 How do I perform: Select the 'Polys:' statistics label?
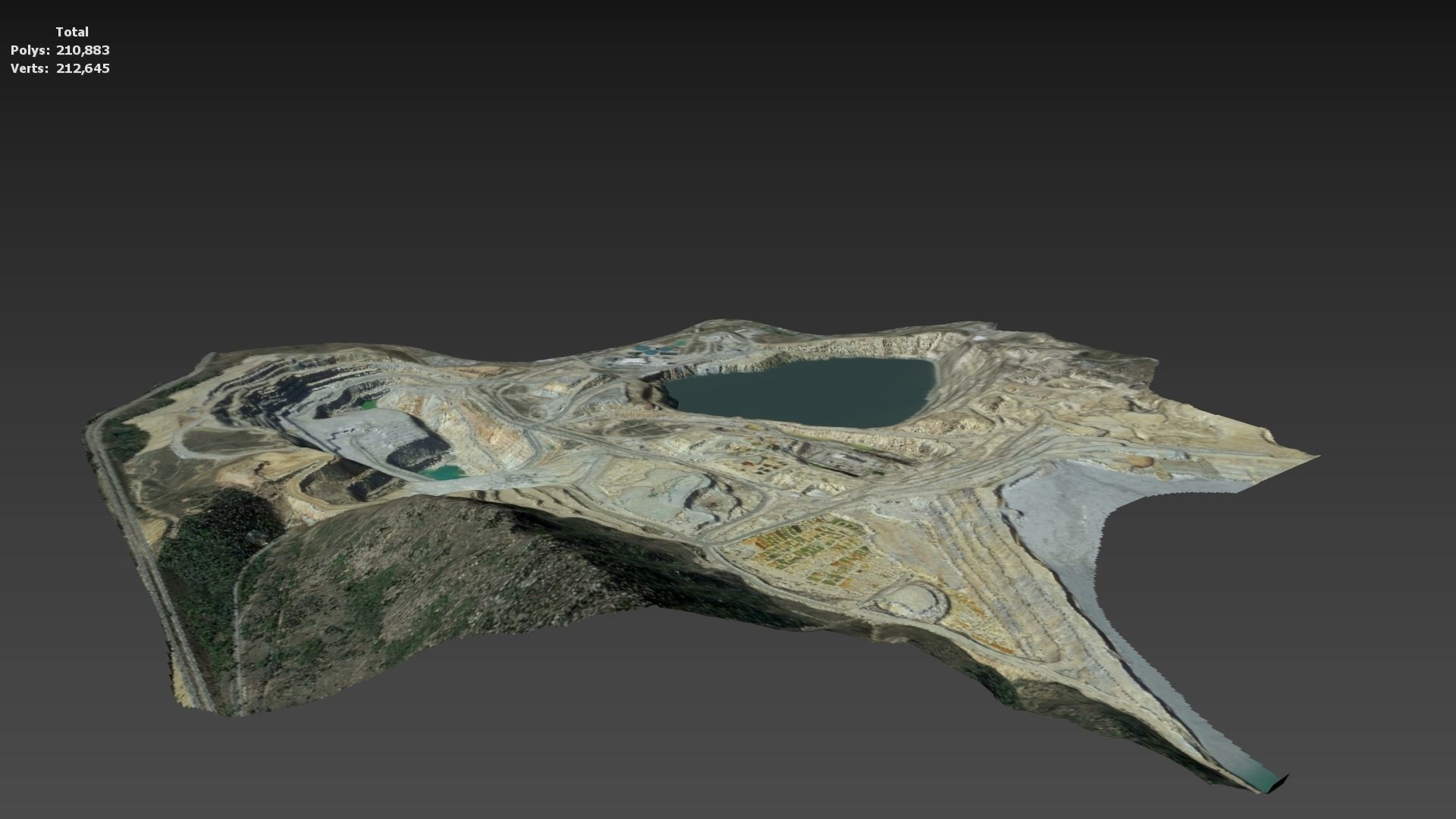30,50
